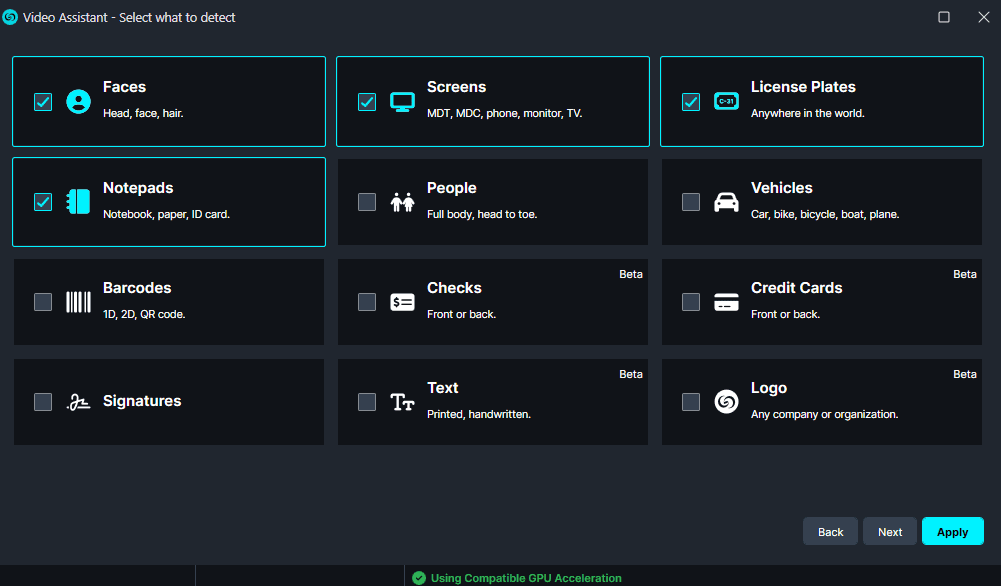This screenshot has height=586, width=1001.
Task: Click the Credit Cards icon
Action: coord(726,302)
